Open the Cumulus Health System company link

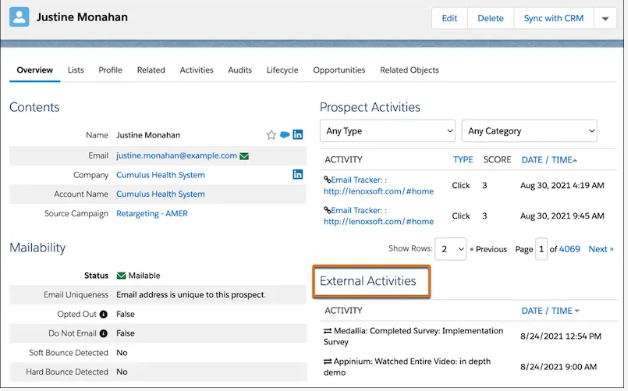tap(161, 175)
